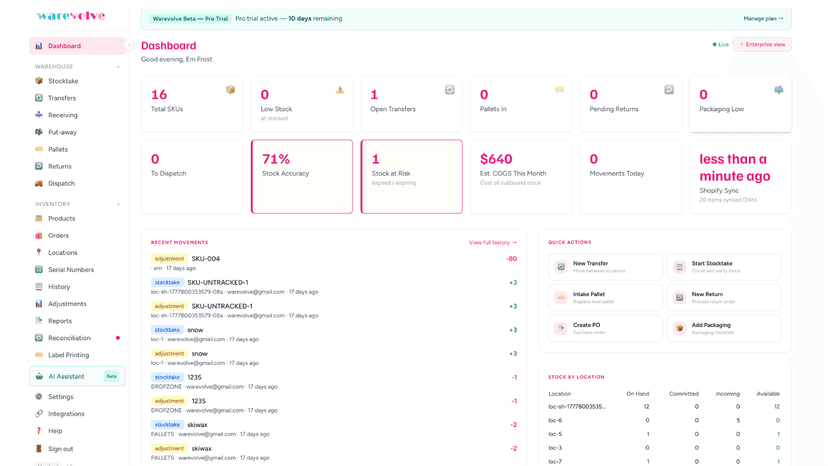Screen dimensions: 828x466
Task: Click the Products icon in sidebar
Action: [x=39, y=218]
